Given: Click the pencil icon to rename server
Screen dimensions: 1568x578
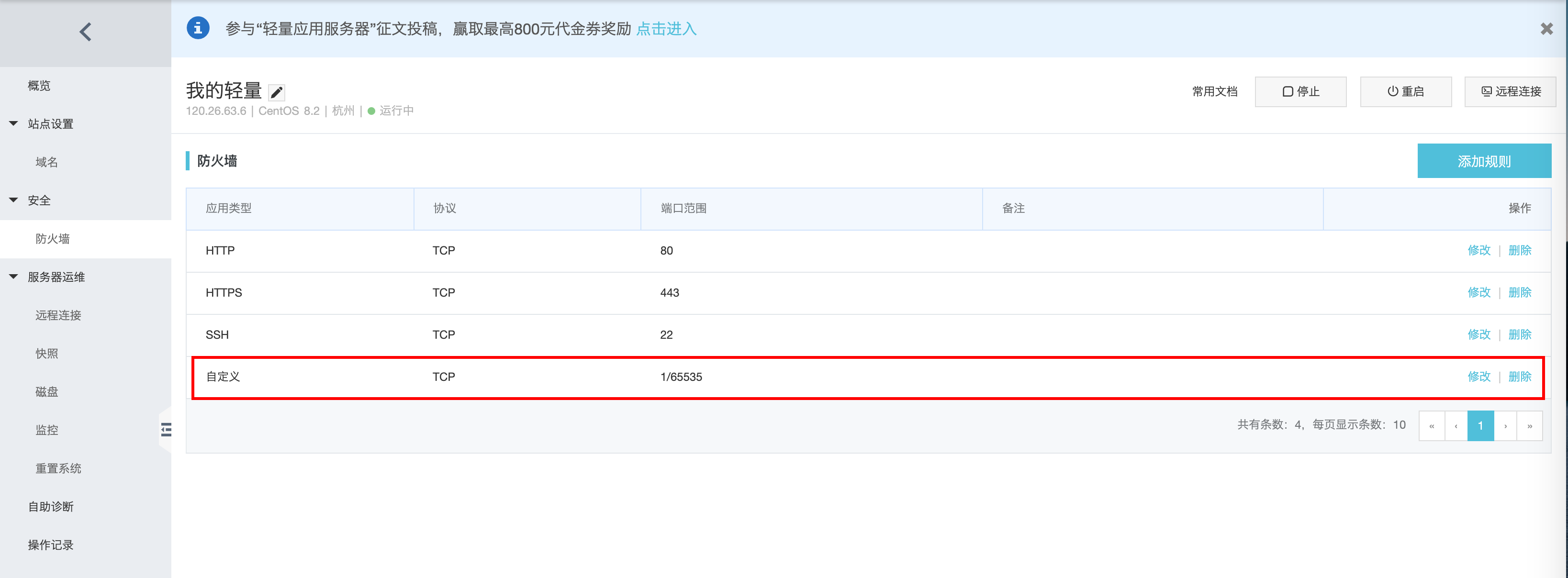Looking at the screenshot, I should 277,92.
